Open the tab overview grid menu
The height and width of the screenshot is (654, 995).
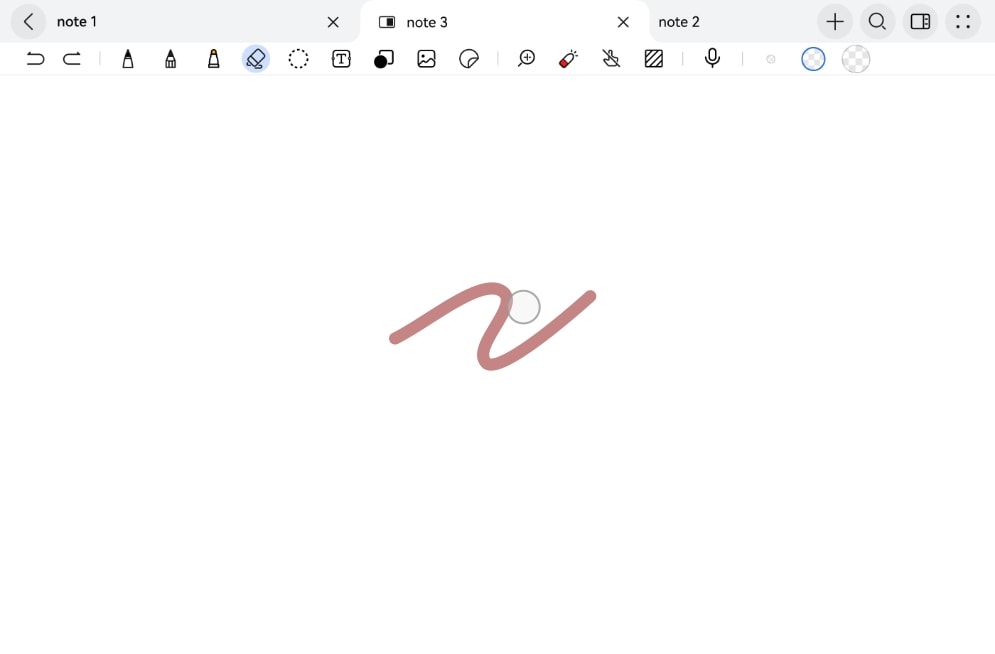click(961, 21)
